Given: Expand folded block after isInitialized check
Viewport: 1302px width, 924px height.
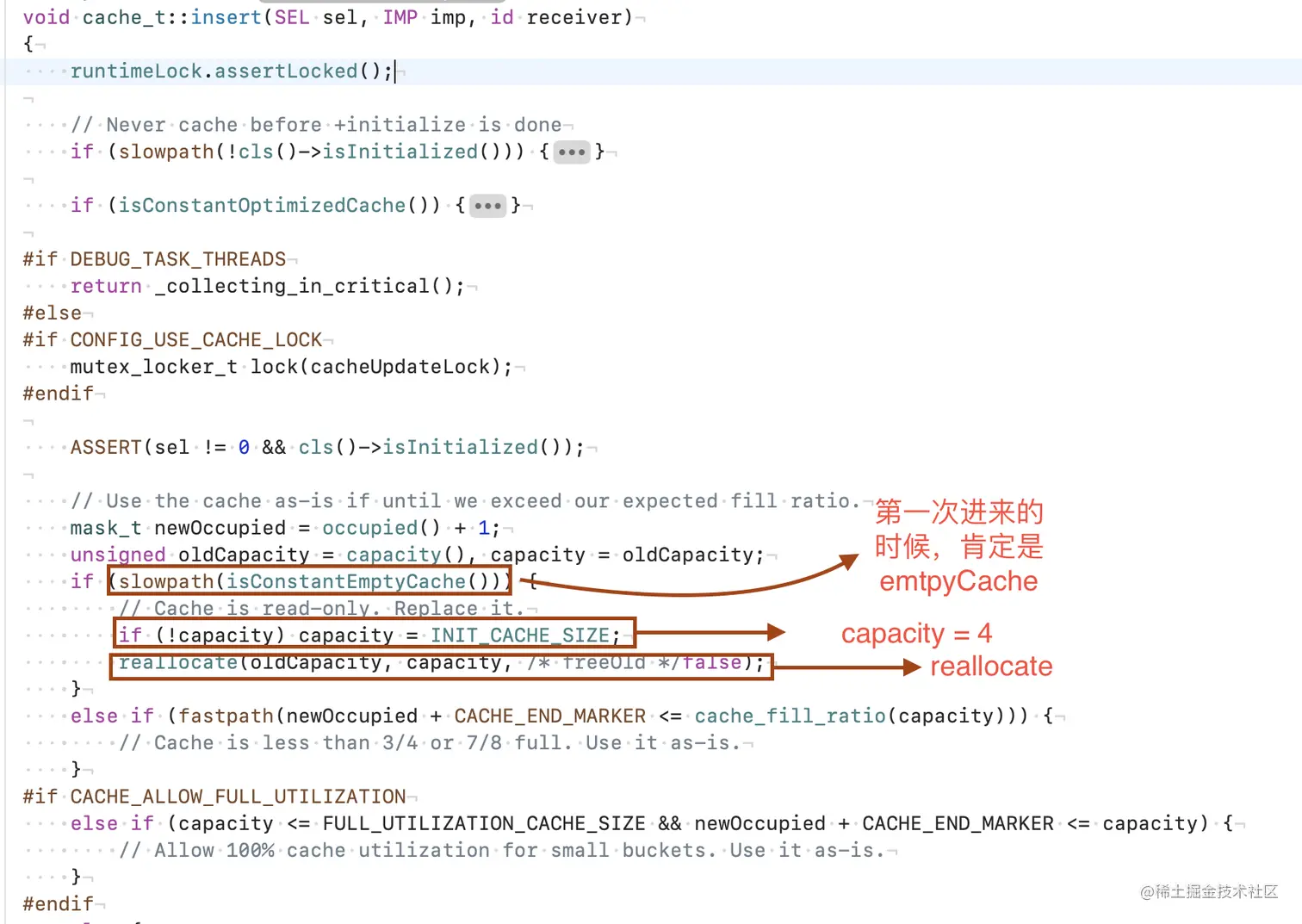Looking at the screenshot, I should pyautogui.click(x=572, y=152).
